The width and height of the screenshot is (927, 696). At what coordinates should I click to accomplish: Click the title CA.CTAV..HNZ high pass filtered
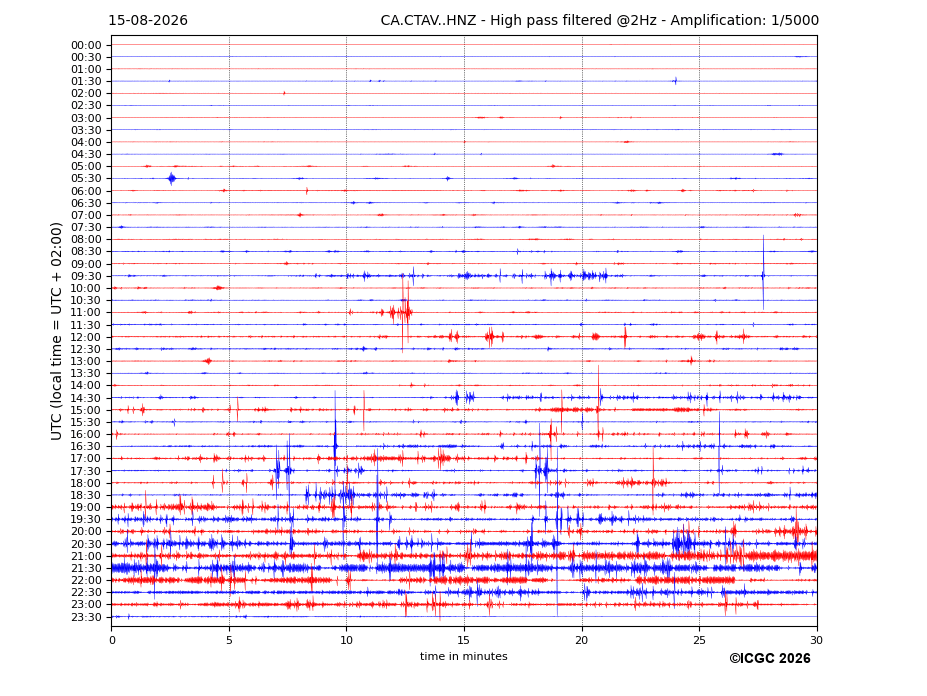pyautogui.click(x=599, y=21)
